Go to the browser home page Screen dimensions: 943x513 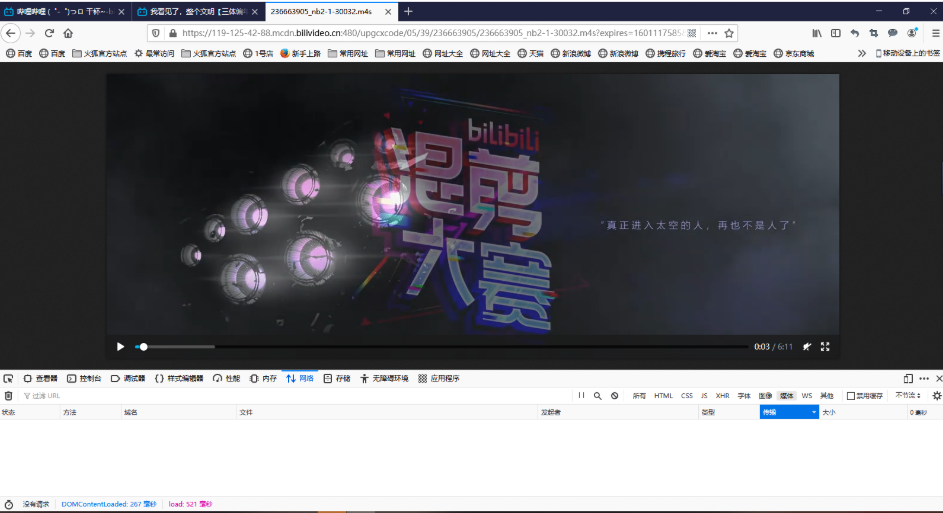68,33
